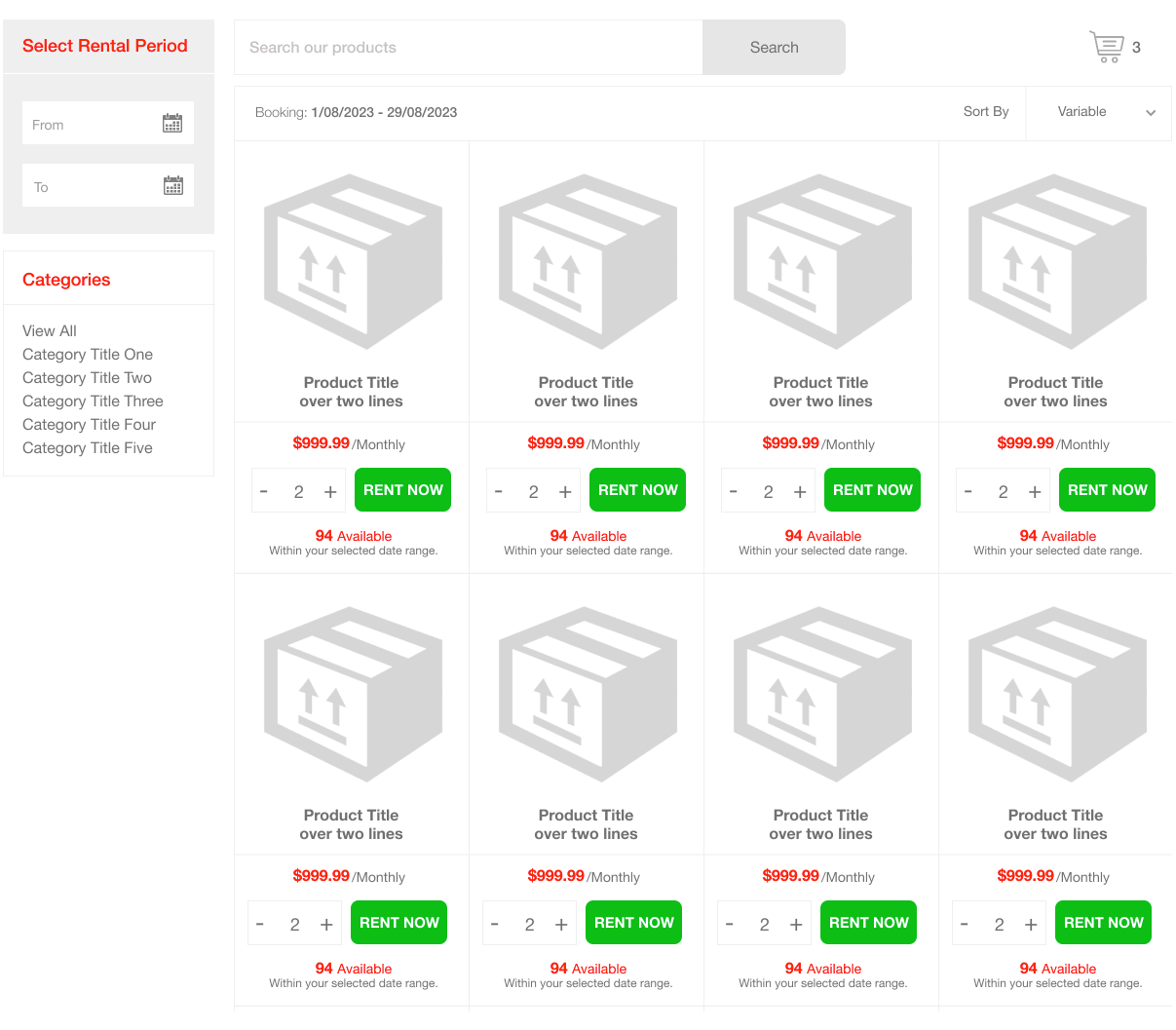Click the calendar icon in From field

click(x=172, y=124)
